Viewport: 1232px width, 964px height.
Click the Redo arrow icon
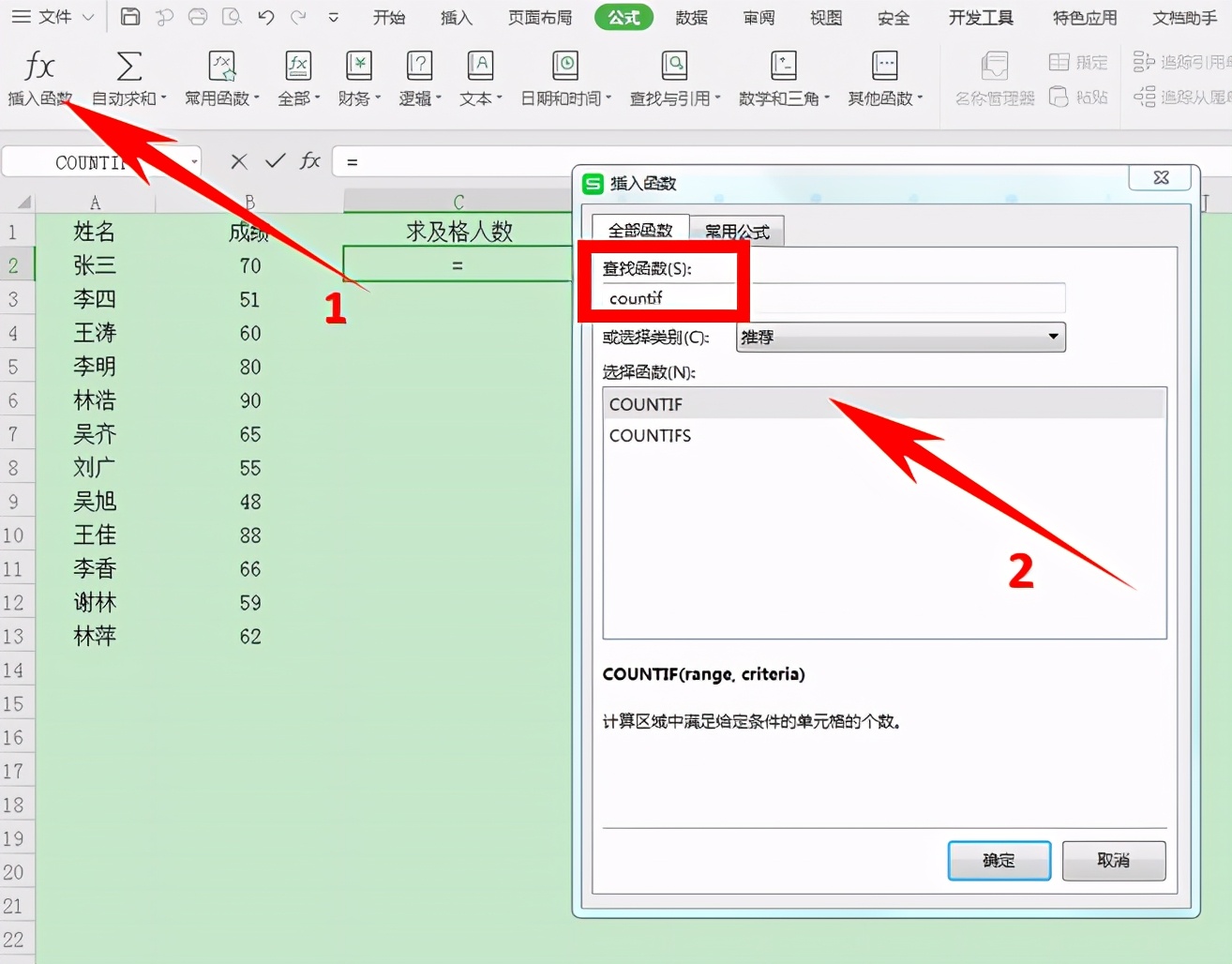[298, 17]
